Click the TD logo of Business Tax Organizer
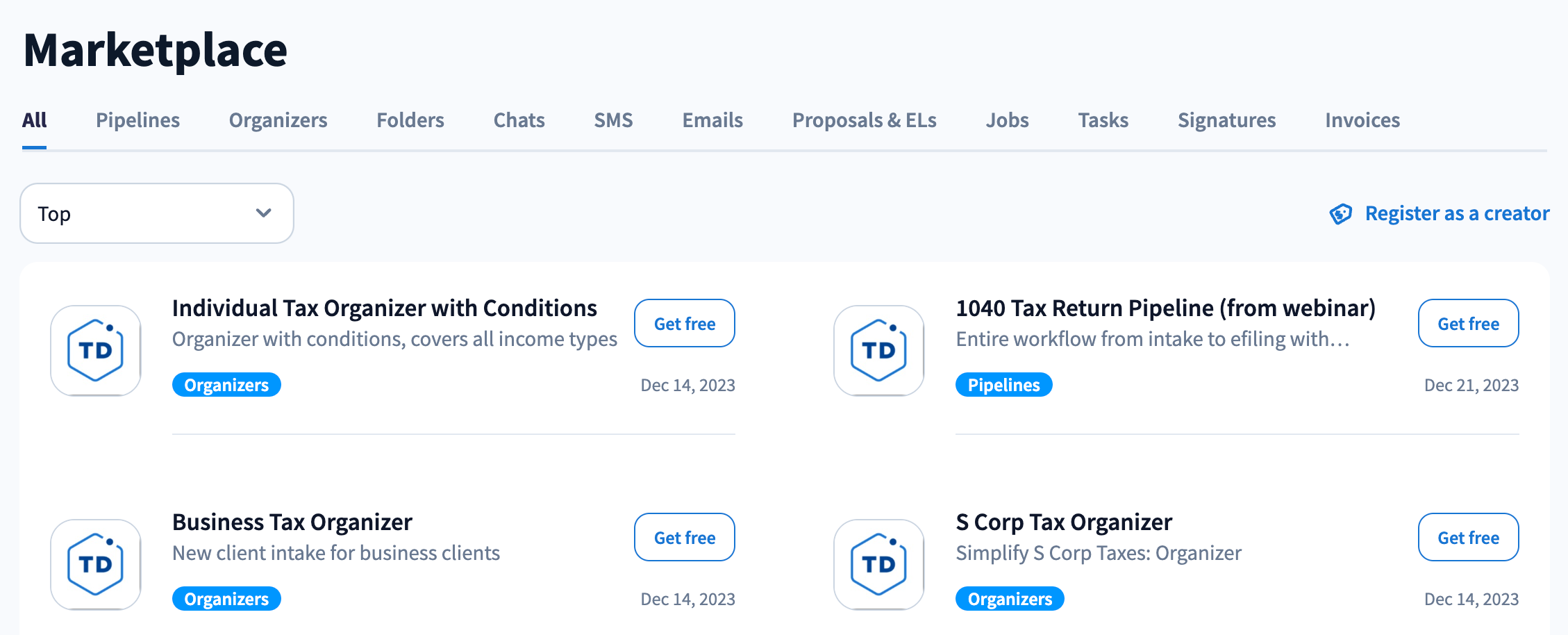 pos(96,564)
